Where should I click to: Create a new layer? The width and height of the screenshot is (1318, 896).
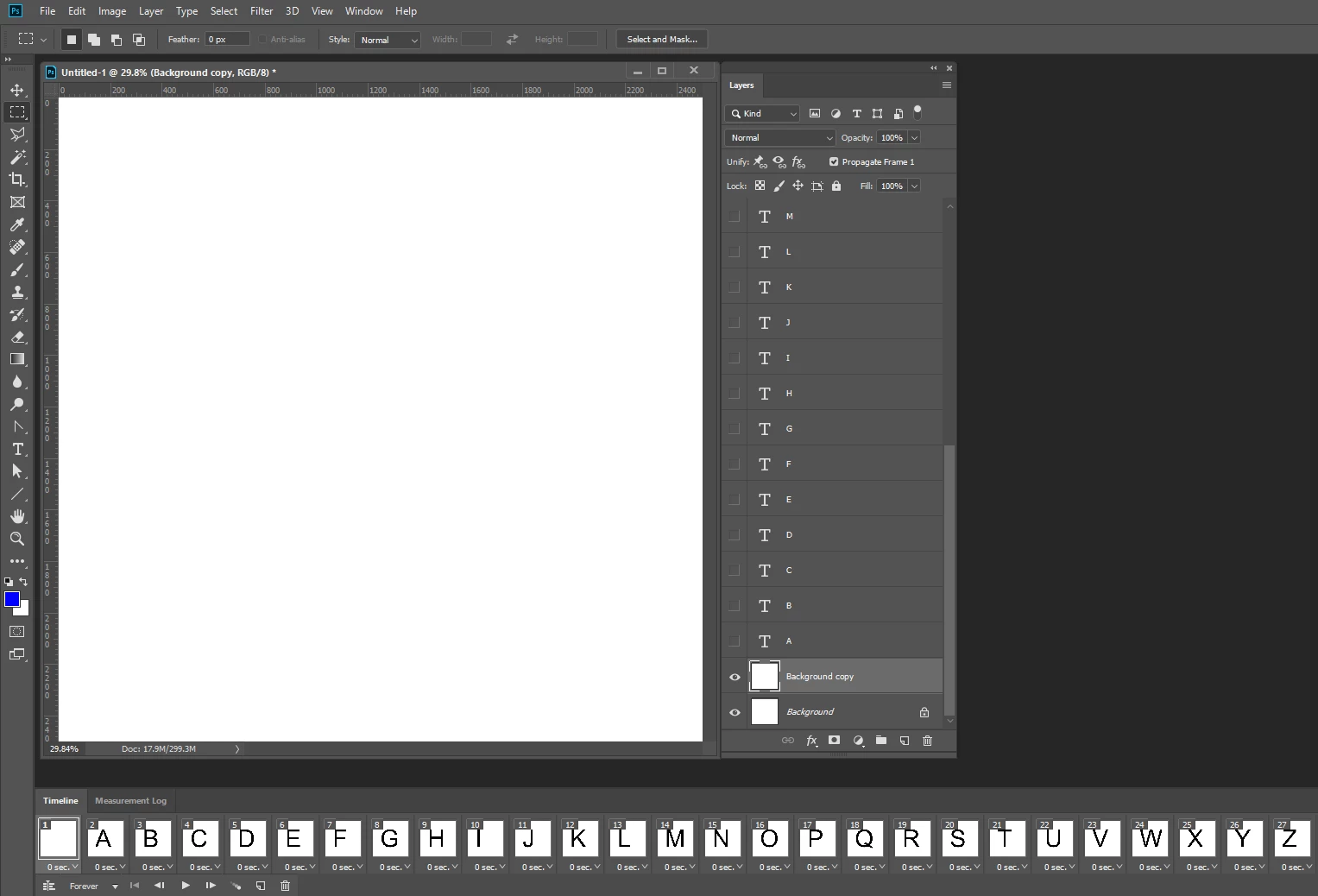click(x=905, y=741)
